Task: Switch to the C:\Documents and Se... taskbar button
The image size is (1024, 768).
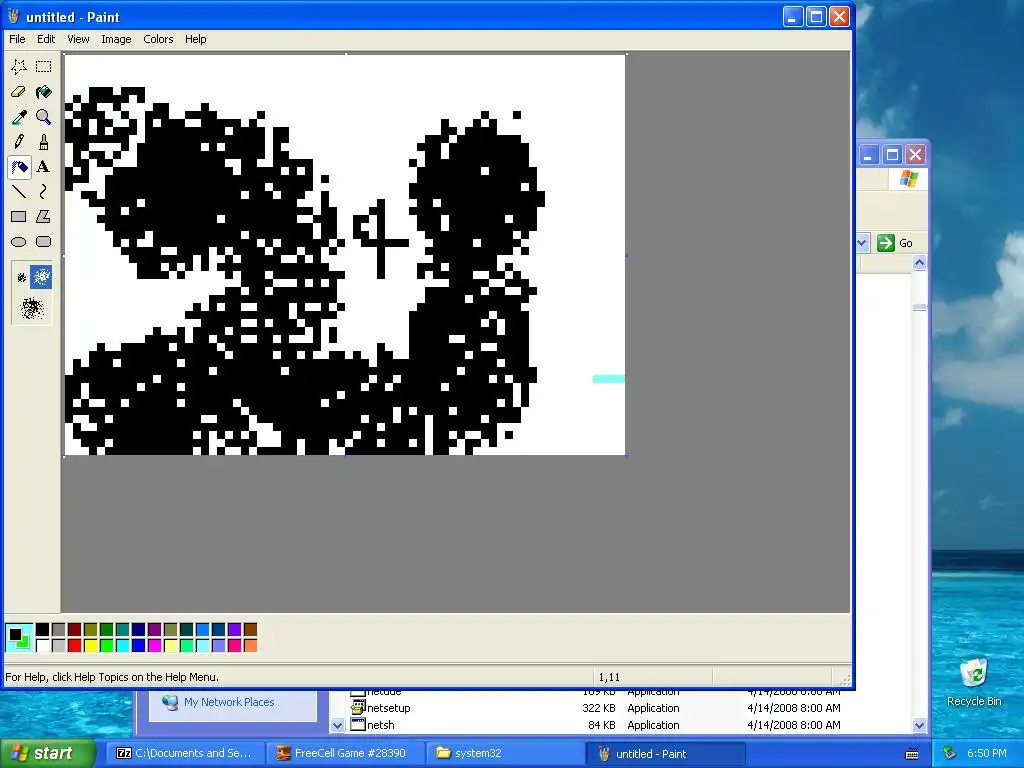Action: coord(185,753)
